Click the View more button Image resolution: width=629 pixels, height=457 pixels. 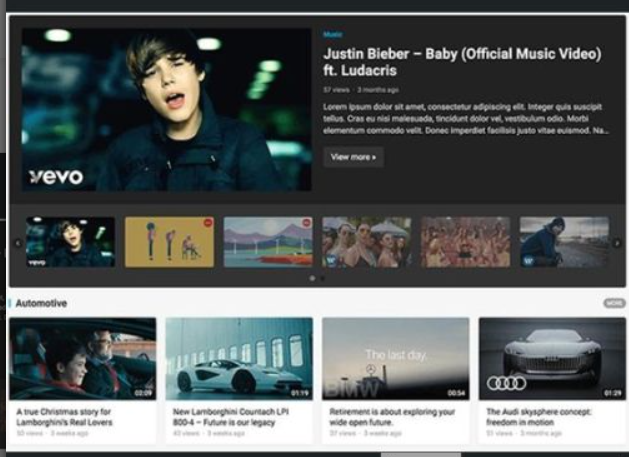pyautogui.click(x=353, y=157)
